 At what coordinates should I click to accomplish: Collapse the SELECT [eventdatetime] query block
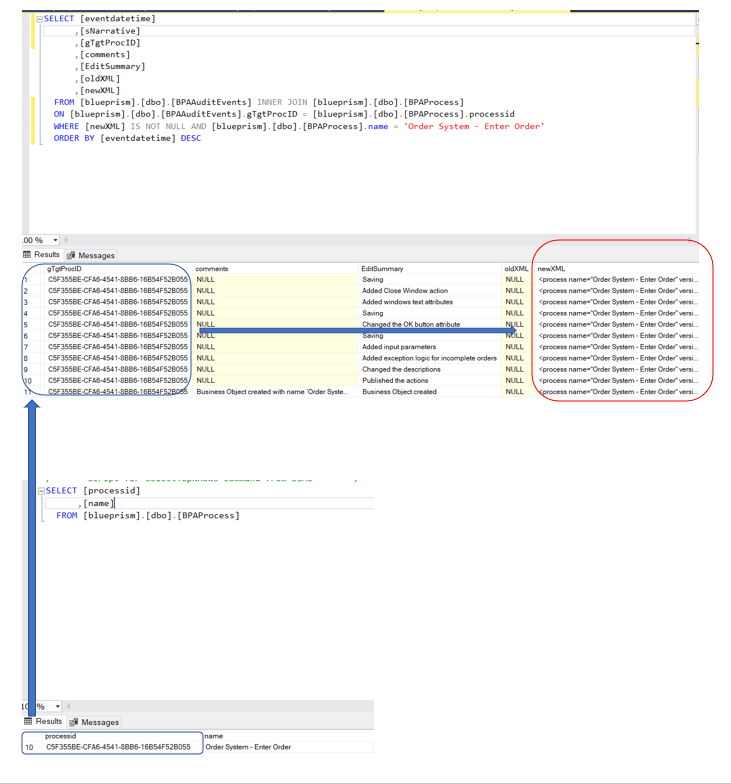pyautogui.click(x=40, y=19)
